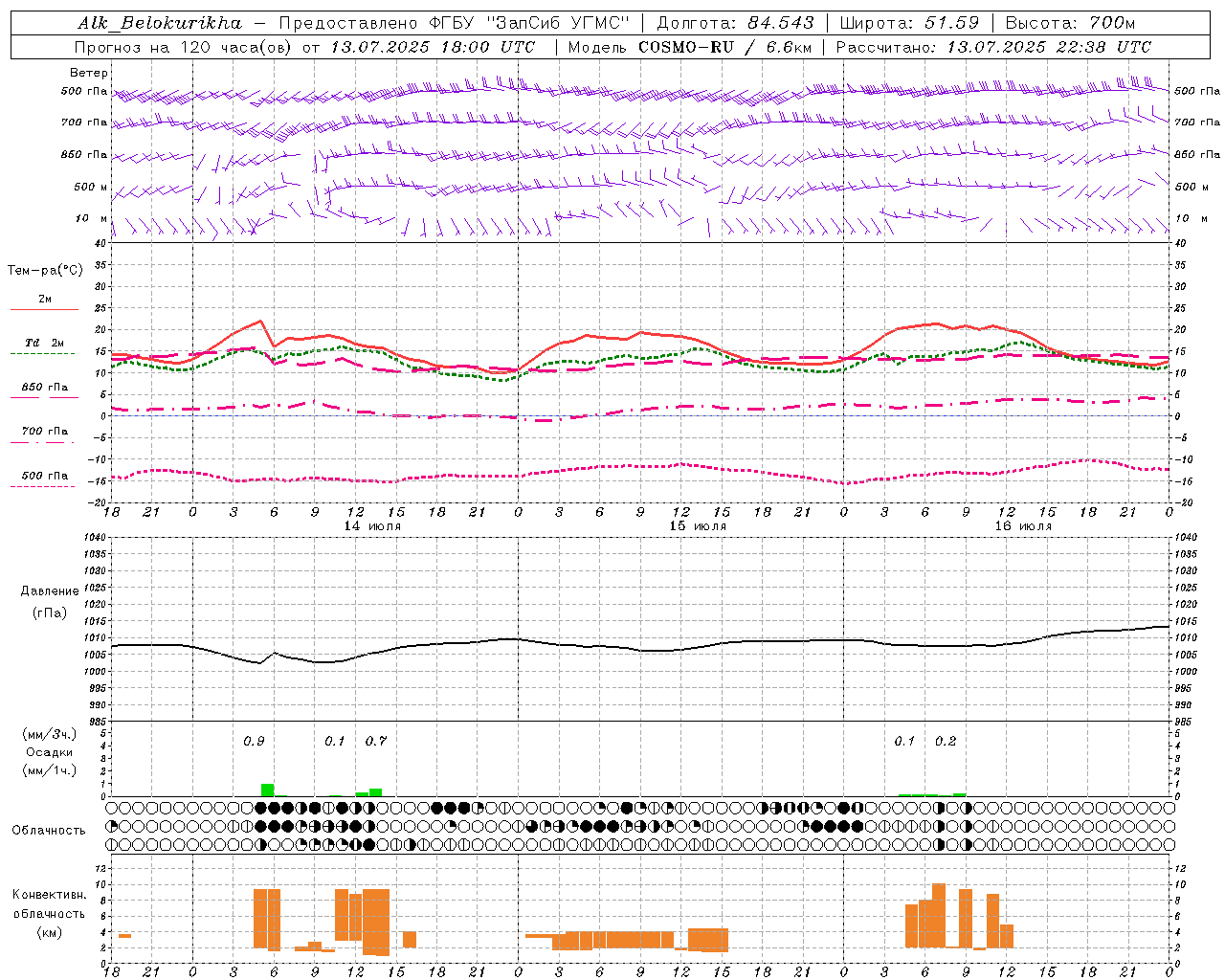Click the 14 июля date label
Screen dimensions: 1225x980
coord(372,526)
